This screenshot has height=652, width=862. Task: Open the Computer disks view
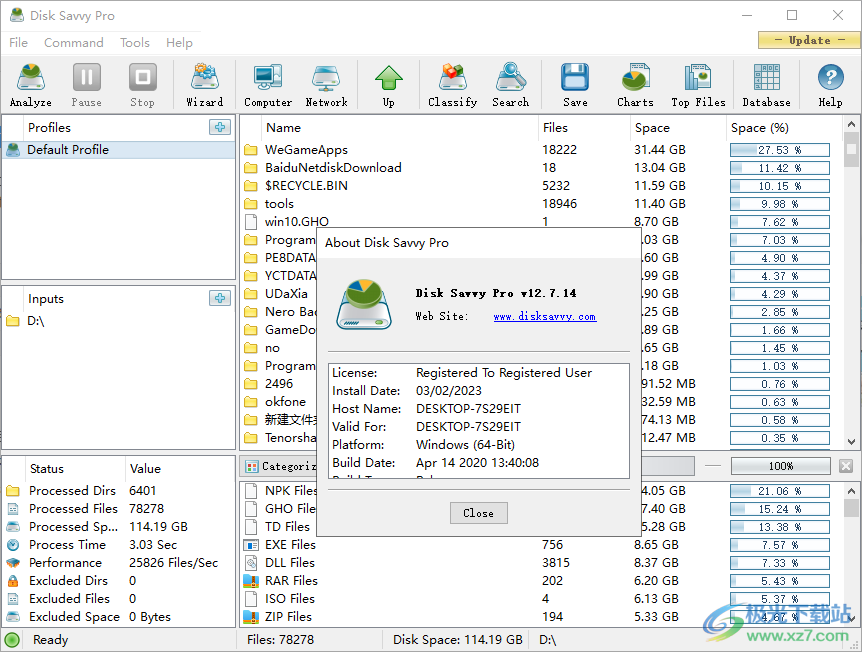[268, 85]
